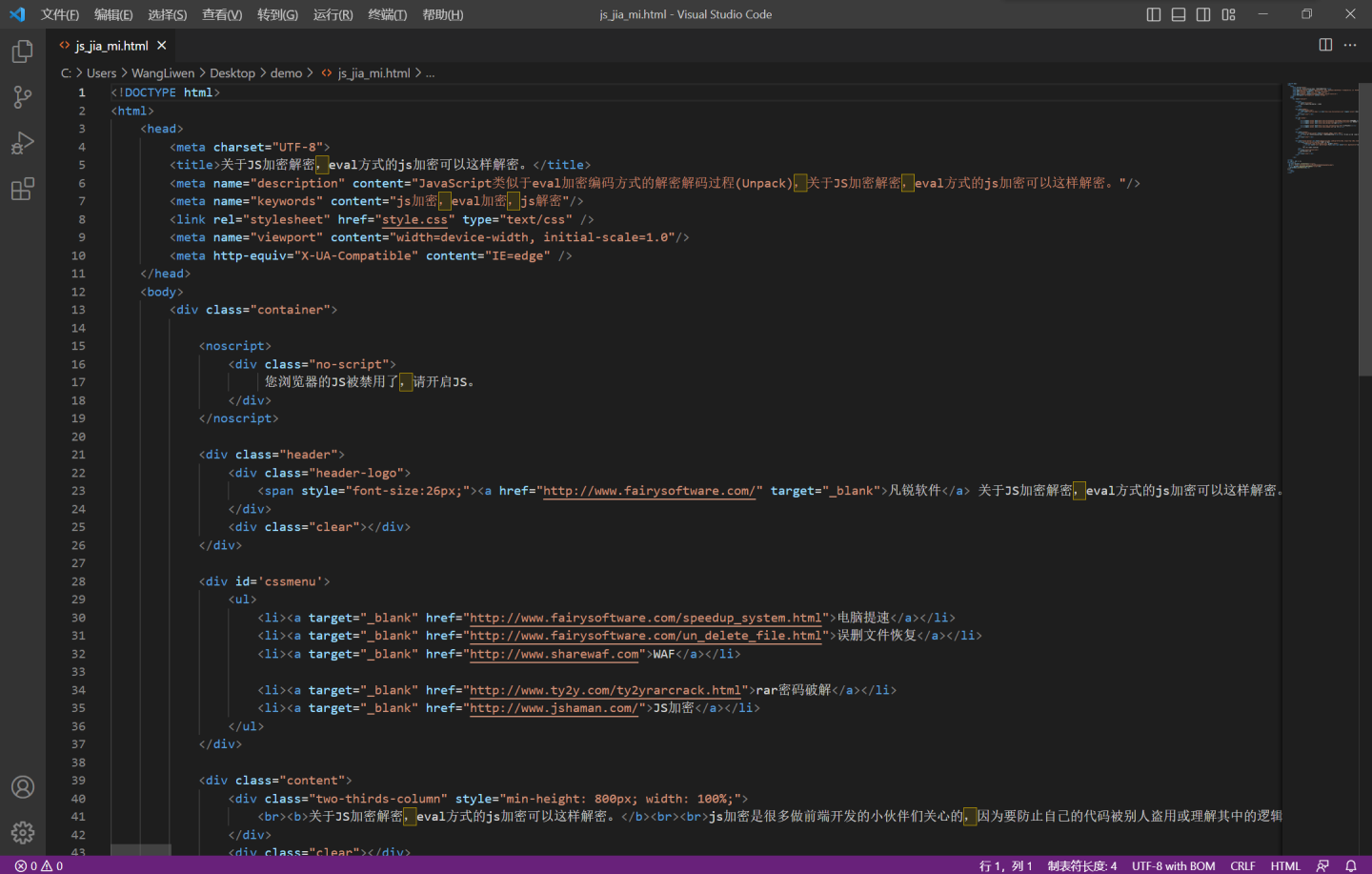Open Customize Layout options

coord(1228,14)
